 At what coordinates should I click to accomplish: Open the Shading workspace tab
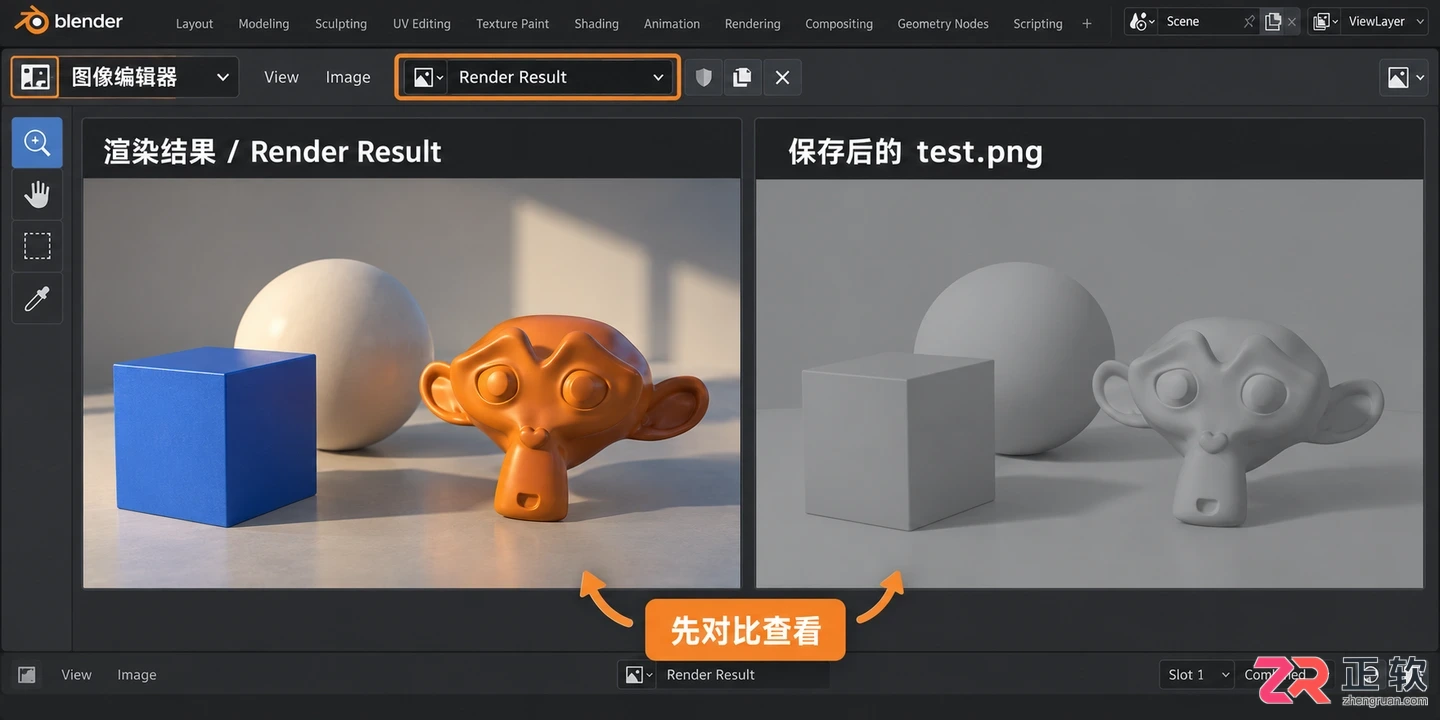pos(597,23)
